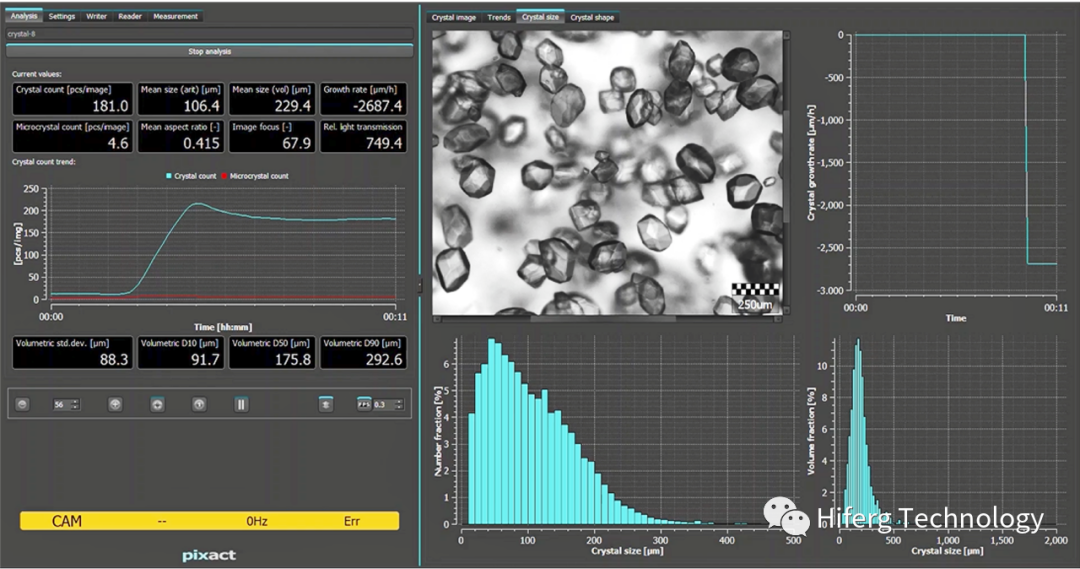Open the Reader tab
The height and width of the screenshot is (569, 1080).
pos(129,16)
